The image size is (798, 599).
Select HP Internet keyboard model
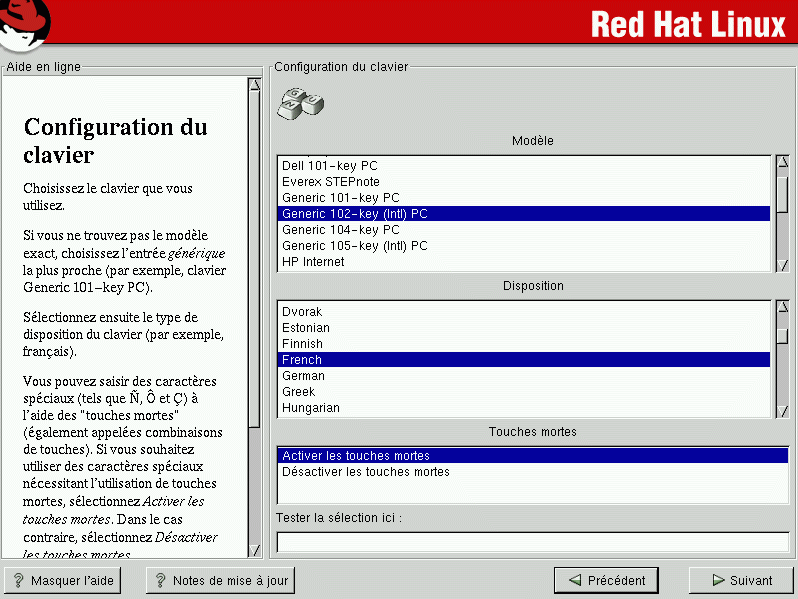(x=312, y=262)
